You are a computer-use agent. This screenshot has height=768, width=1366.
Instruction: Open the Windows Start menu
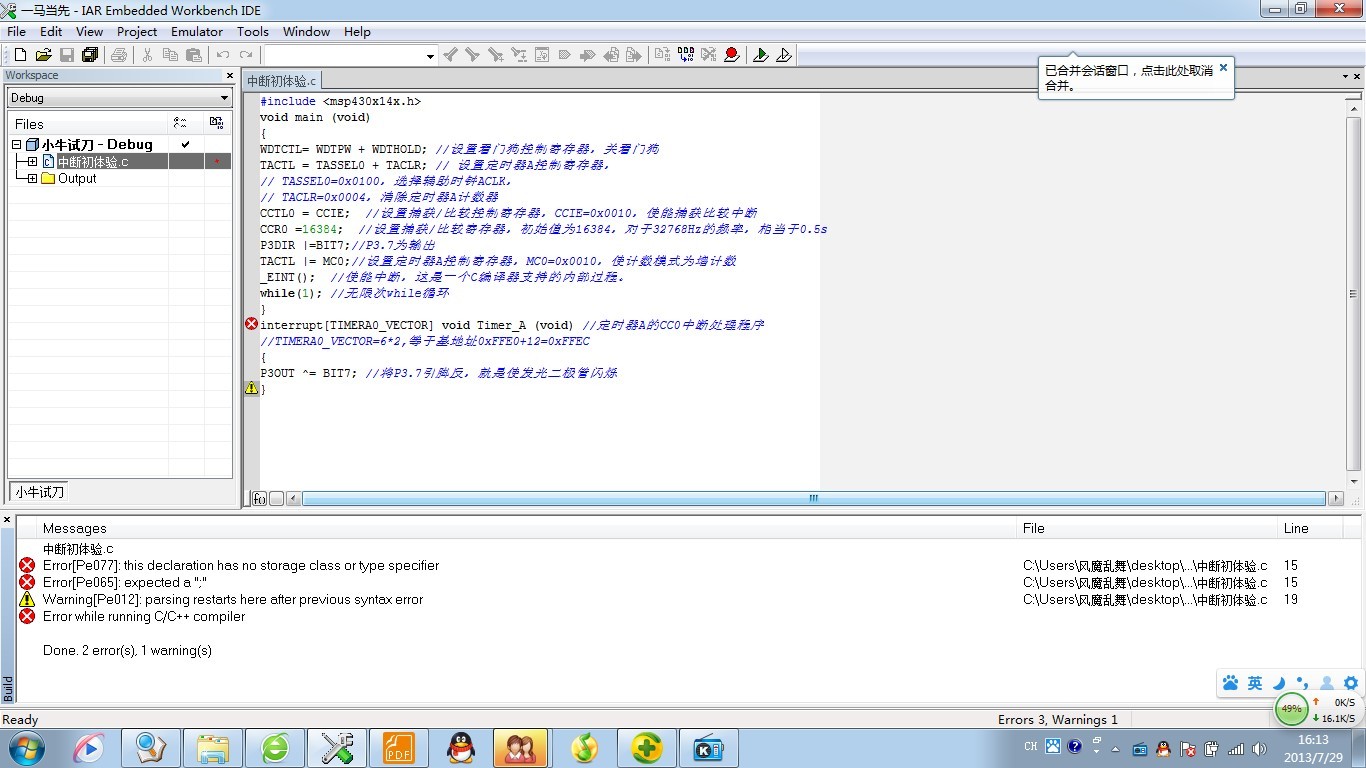tap(24, 748)
